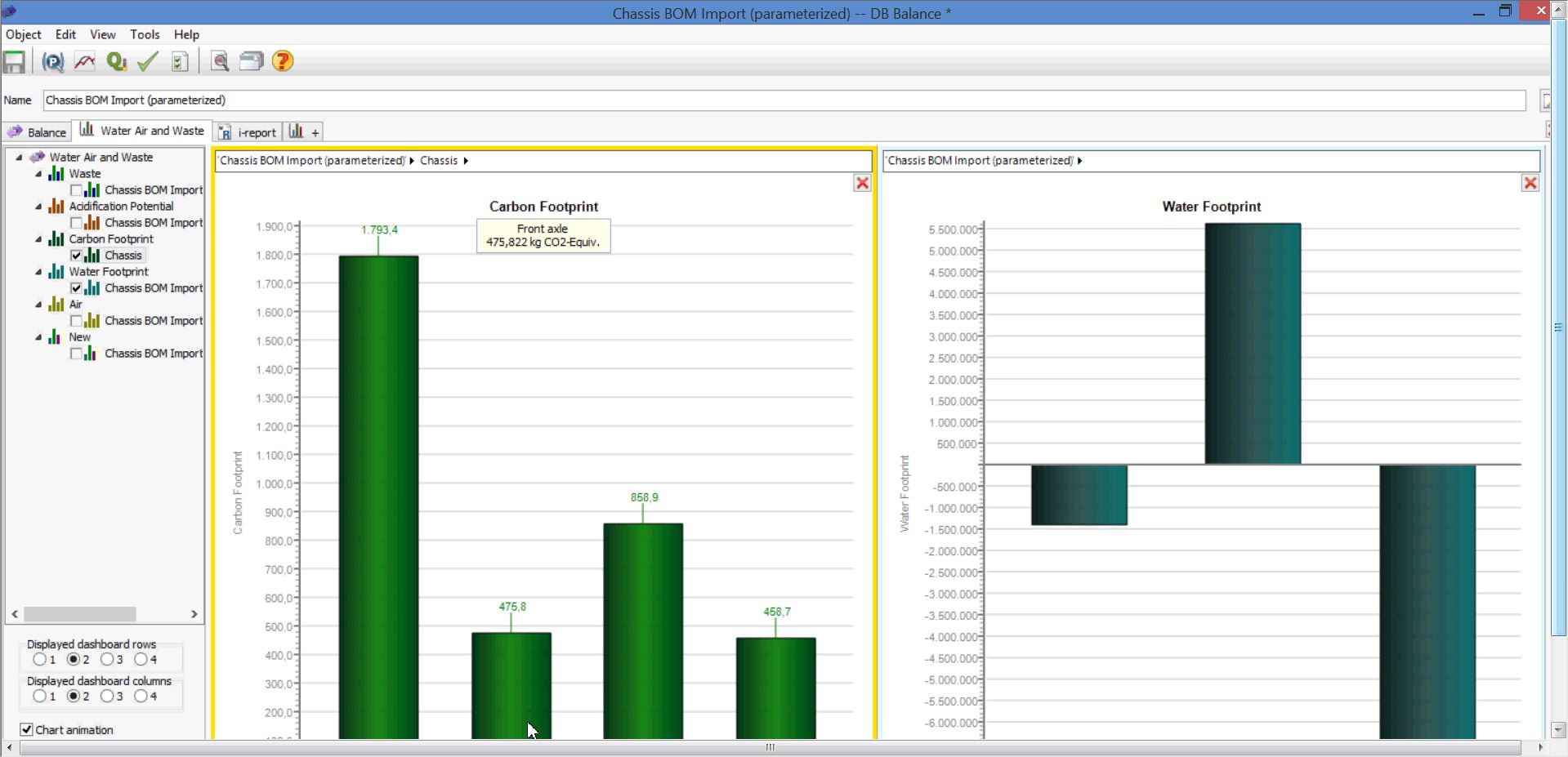Toggle the Chart animation checkbox
The width and height of the screenshot is (1568, 757).
click(26, 729)
